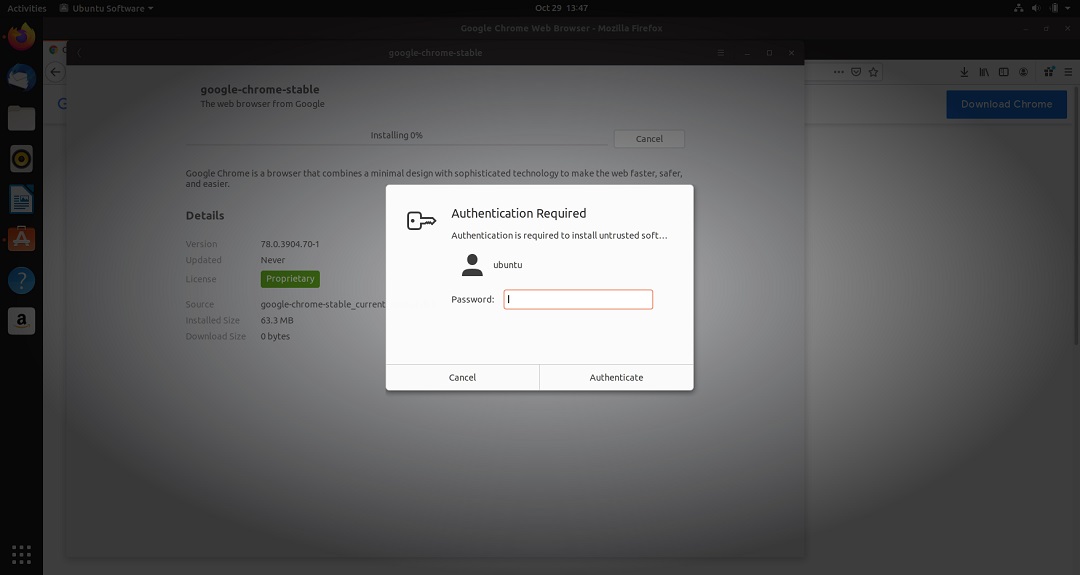Screen dimensions: 1080x575
Task: Click the Activities overview button
Action: click(27, 8)
